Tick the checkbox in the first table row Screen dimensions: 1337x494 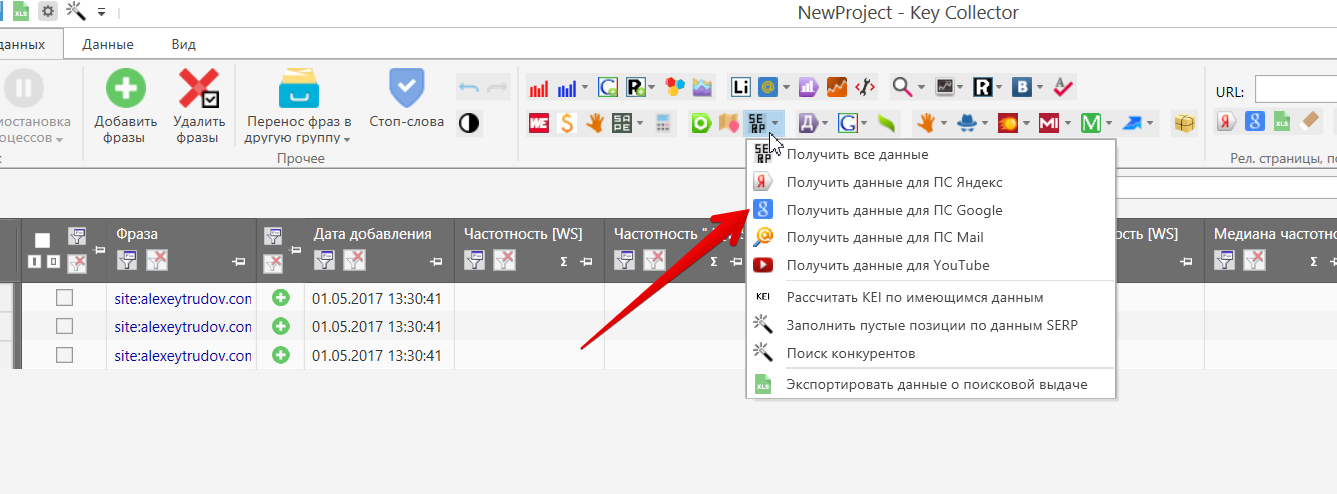pyautogui.click(x=64, y=298)
